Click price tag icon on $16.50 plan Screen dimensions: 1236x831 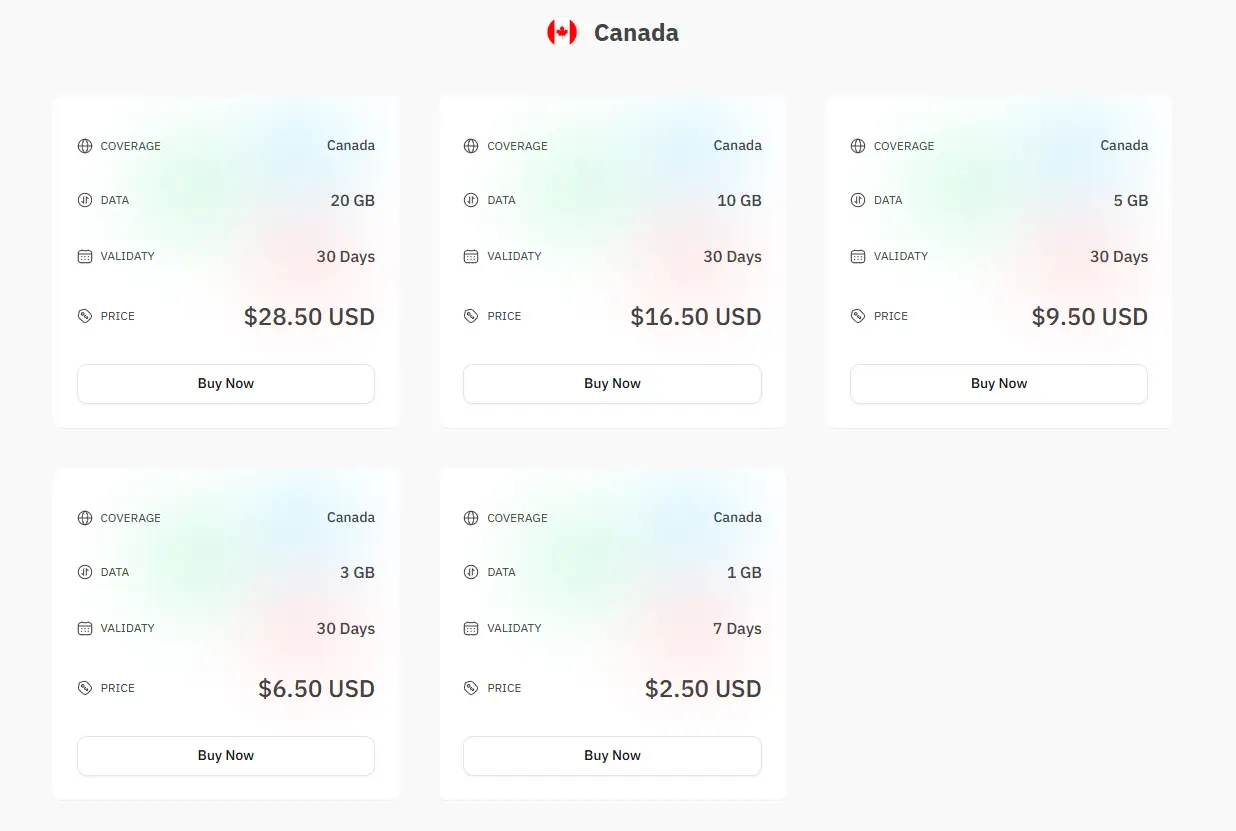[471, 316]
